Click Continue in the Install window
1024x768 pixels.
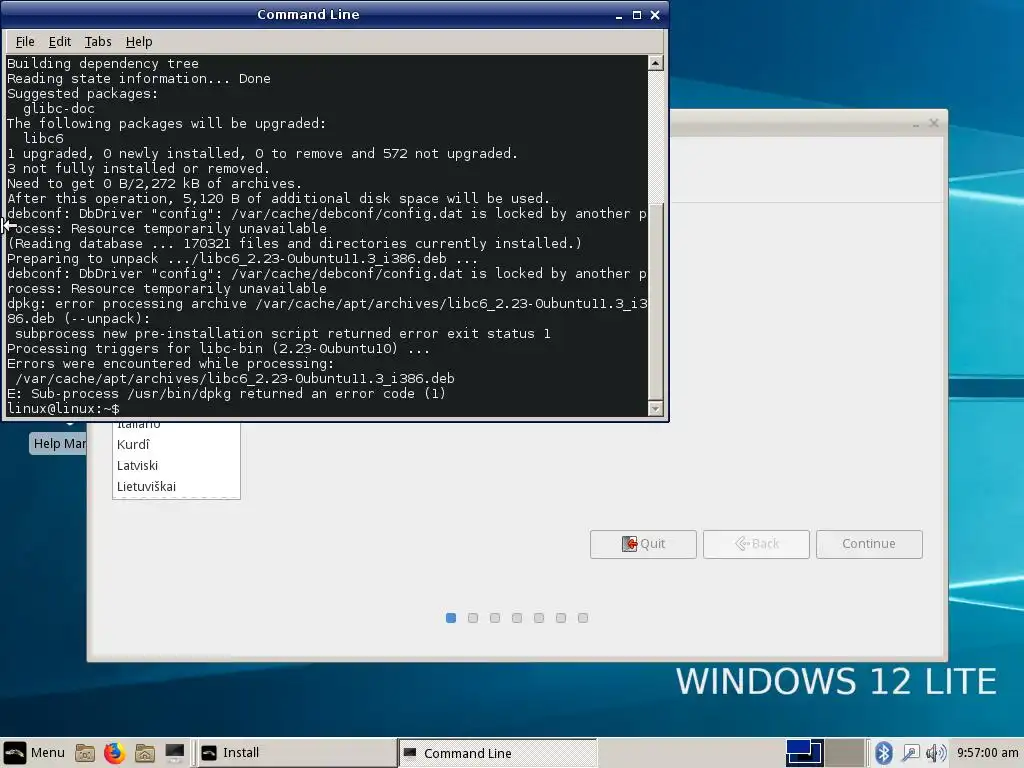coord(869,544)
